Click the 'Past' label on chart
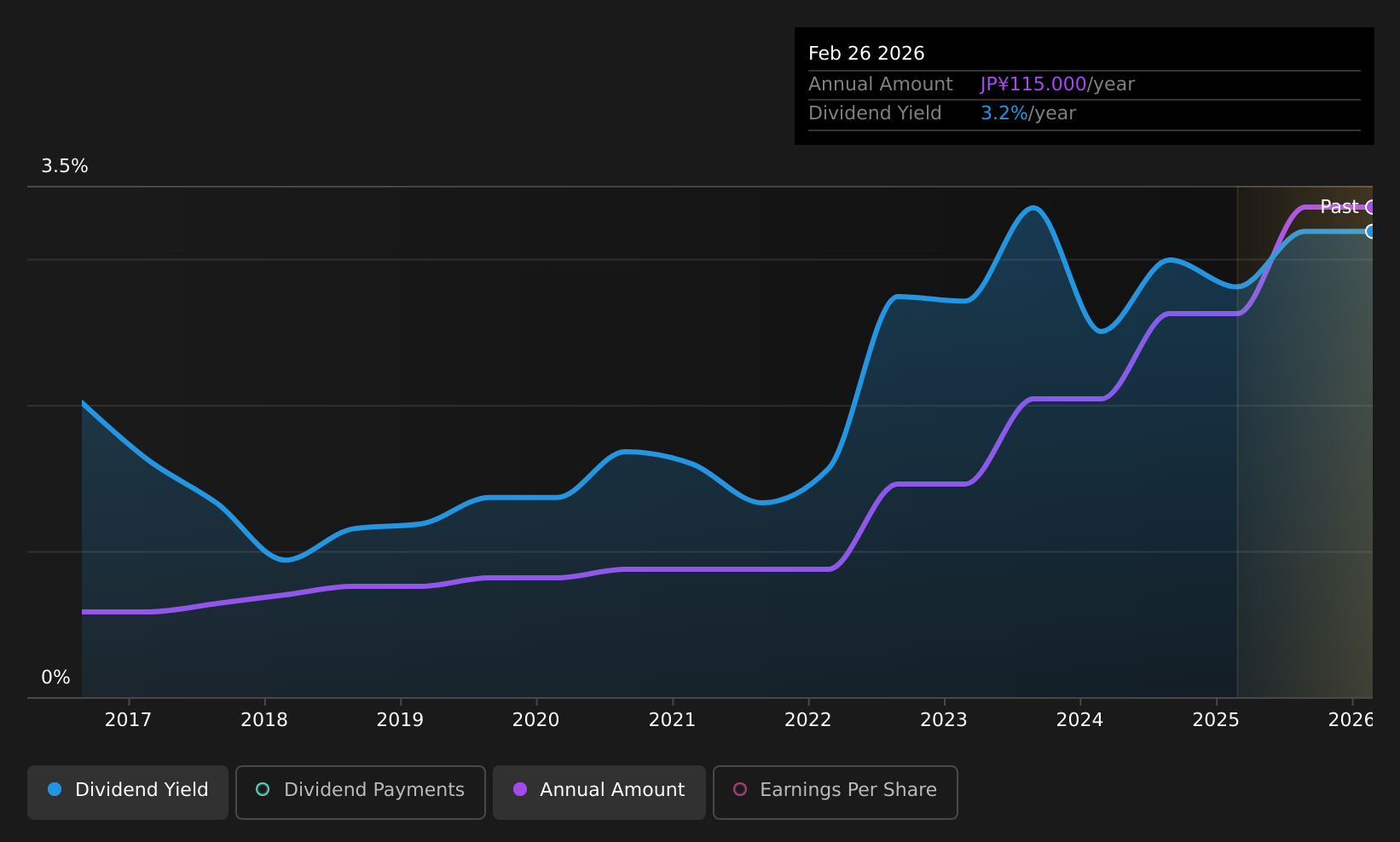This screenshot has height=842, width=1400. click(x=1339, y=207)
